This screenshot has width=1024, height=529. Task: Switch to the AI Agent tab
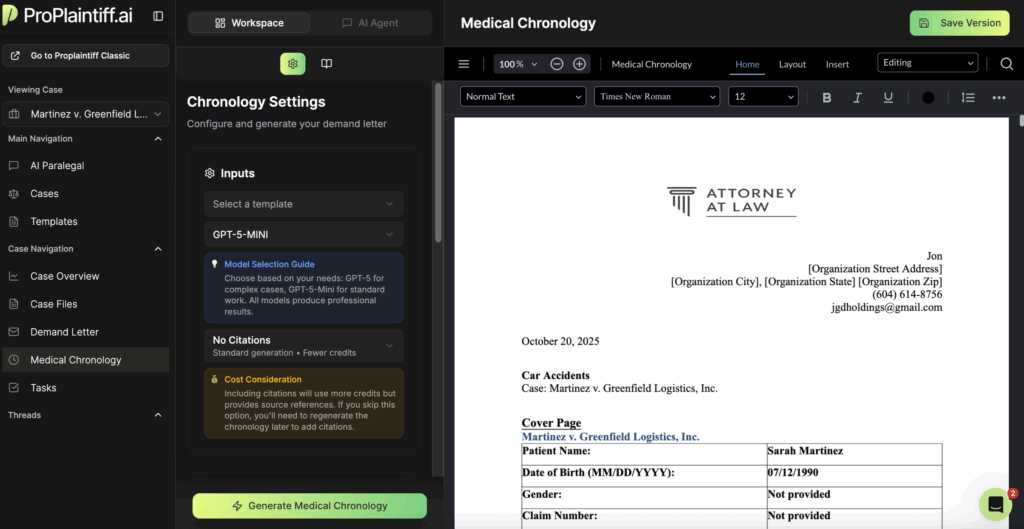pos(370,23)
